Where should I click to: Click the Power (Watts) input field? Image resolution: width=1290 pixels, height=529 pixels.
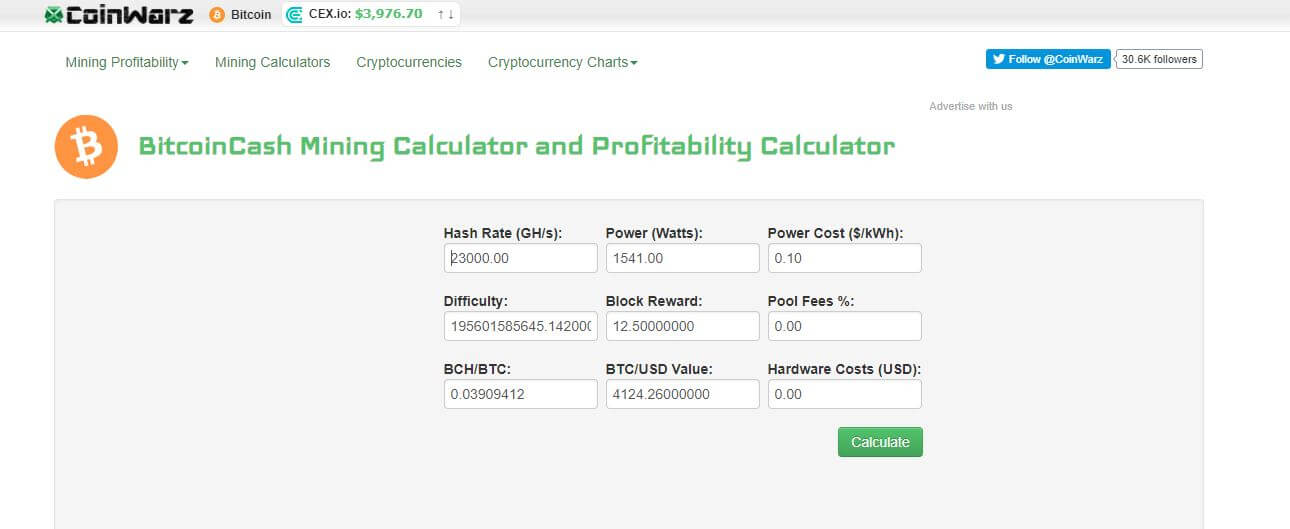click(683, 258)
